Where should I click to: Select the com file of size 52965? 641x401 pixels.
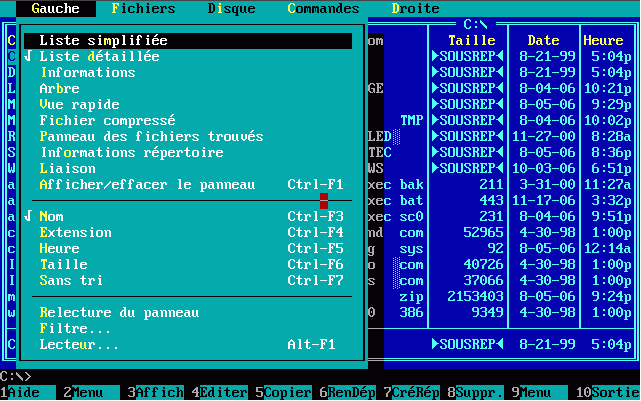pyautogui.click(x=500, y=233)
